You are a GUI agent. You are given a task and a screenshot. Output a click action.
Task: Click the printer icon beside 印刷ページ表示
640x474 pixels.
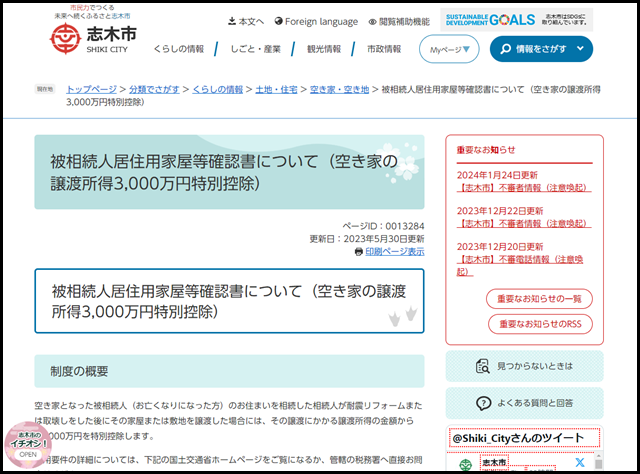(x=359, y=252)
